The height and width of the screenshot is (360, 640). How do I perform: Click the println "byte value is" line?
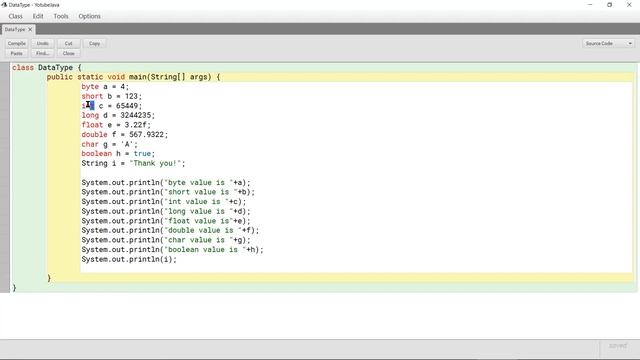(166, 183)
